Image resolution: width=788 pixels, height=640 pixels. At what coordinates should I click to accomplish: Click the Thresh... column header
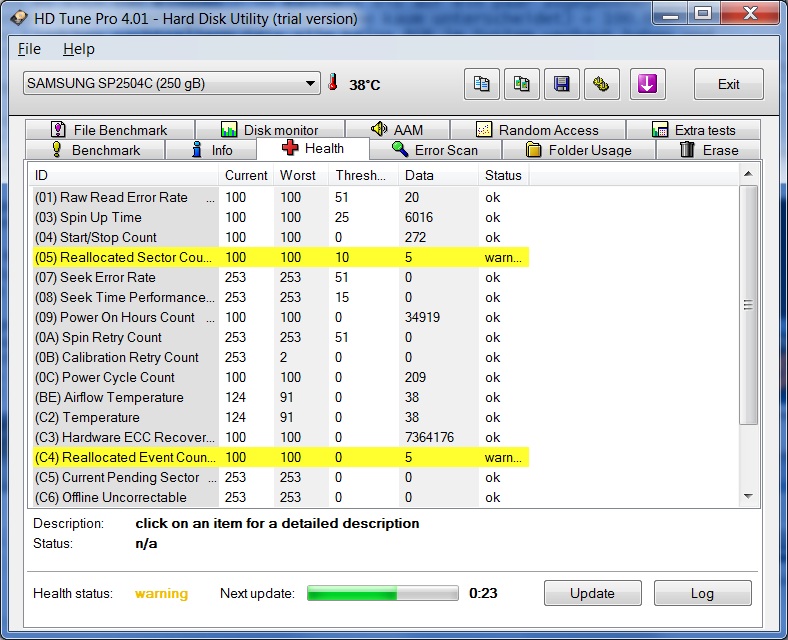[364, 175]
